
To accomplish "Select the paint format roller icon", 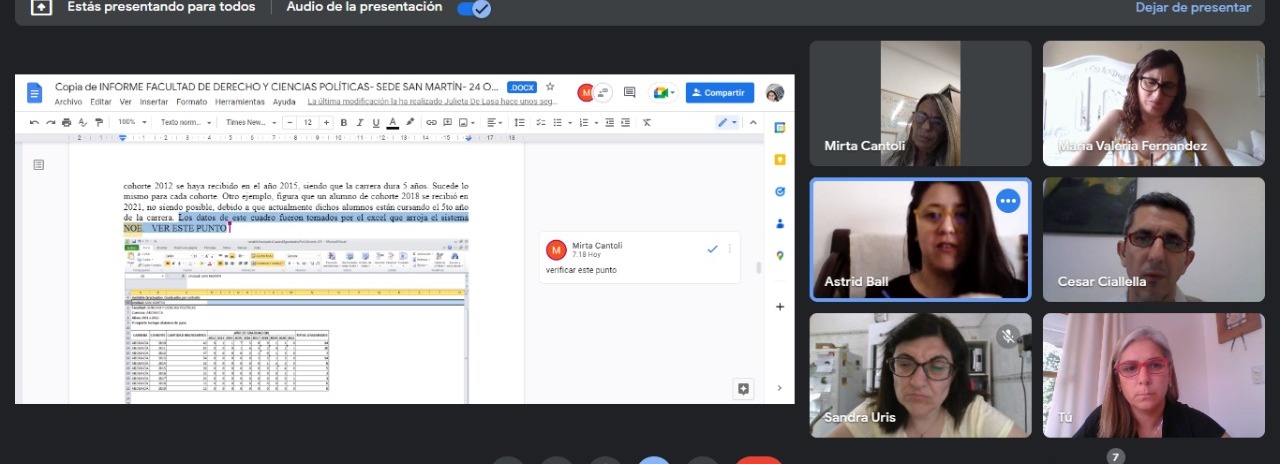I will click(x=98, y=122).
